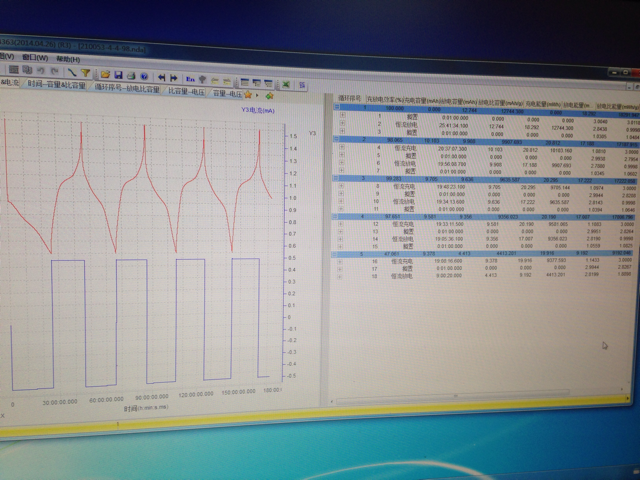
Task: Expand step 12 恒流充电 row
Action: pyautogui.click(x=340, y=224)
